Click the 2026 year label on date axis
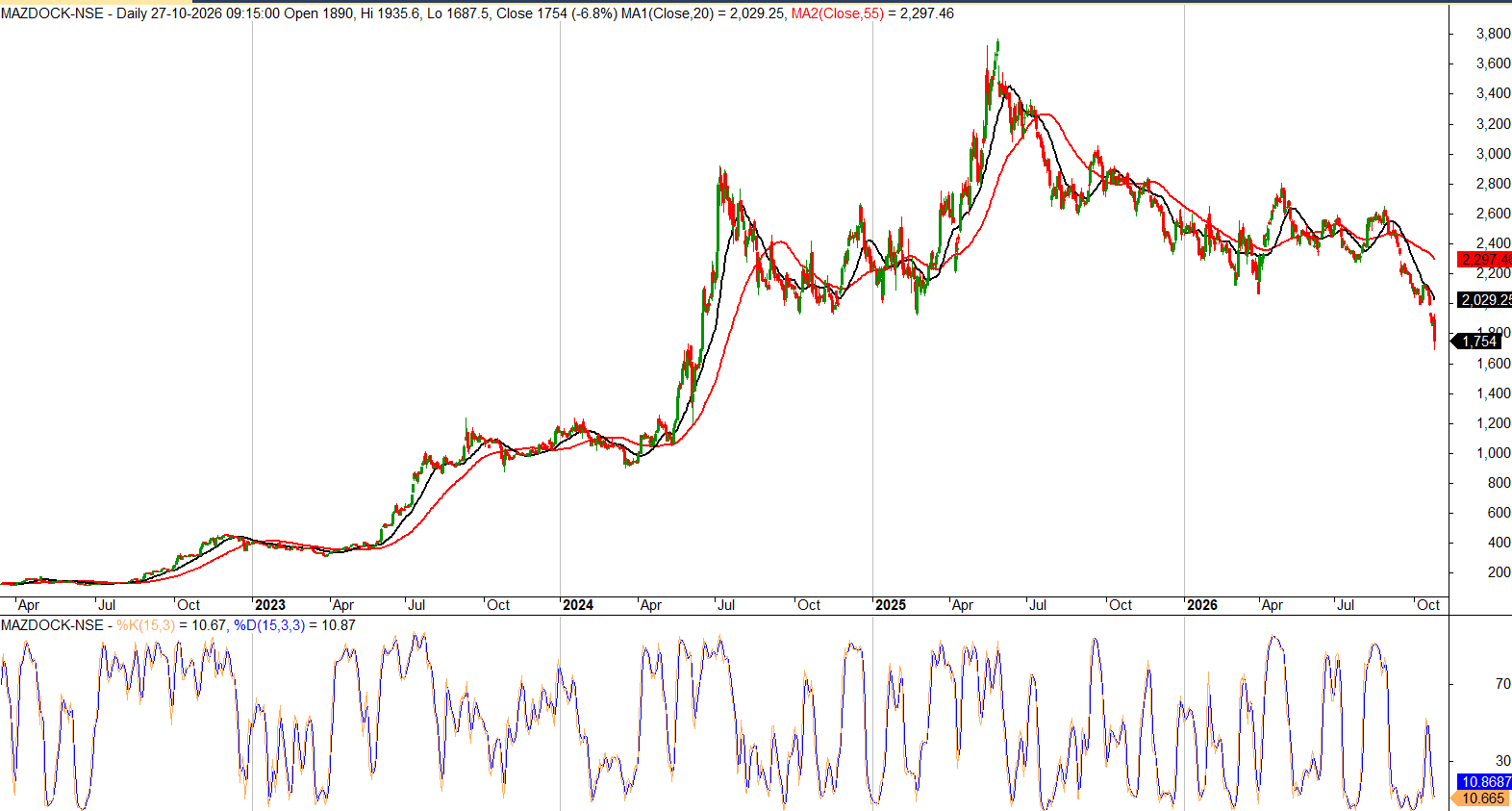The width and height of the screenshot is (1512, 811). click(x=1202, y=605)
